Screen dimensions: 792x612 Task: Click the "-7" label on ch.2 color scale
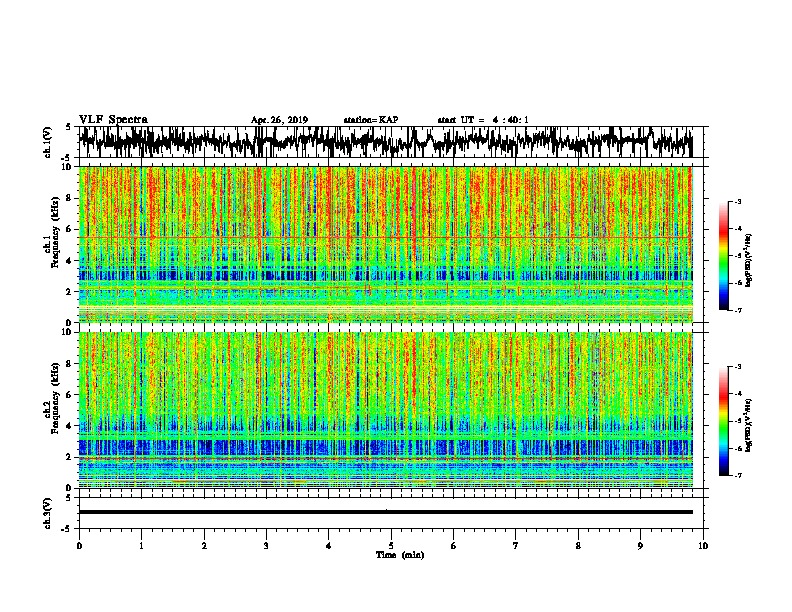(x=737, y=476)
